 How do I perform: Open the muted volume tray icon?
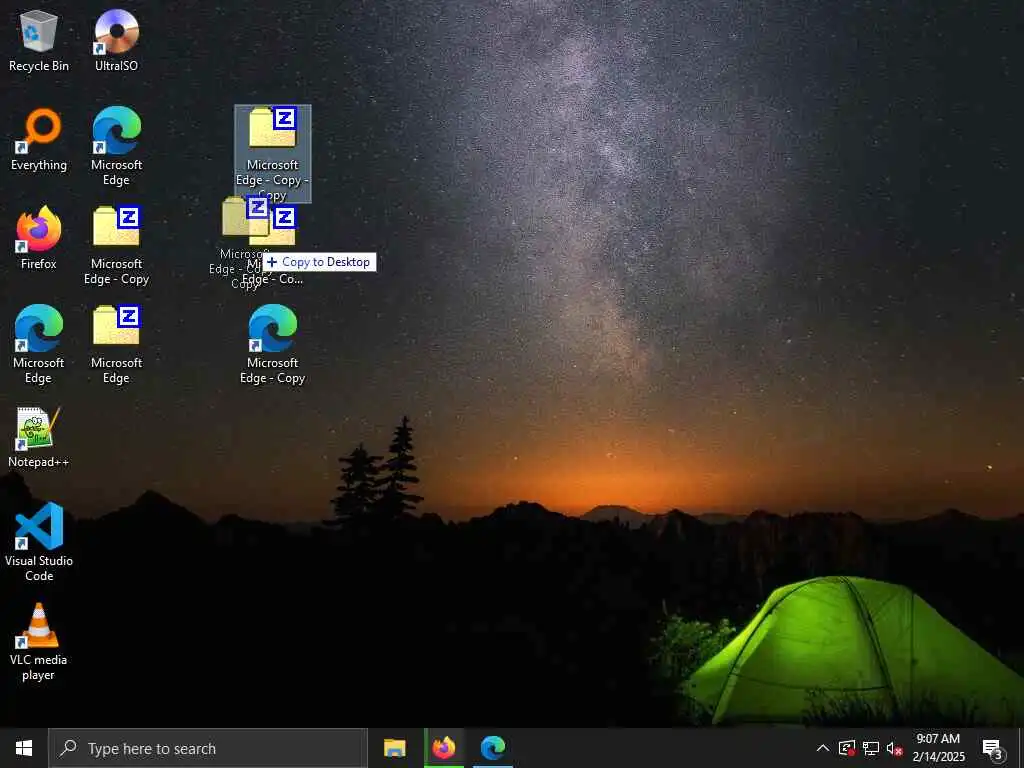pyautogui.click(x=894, y=748)
